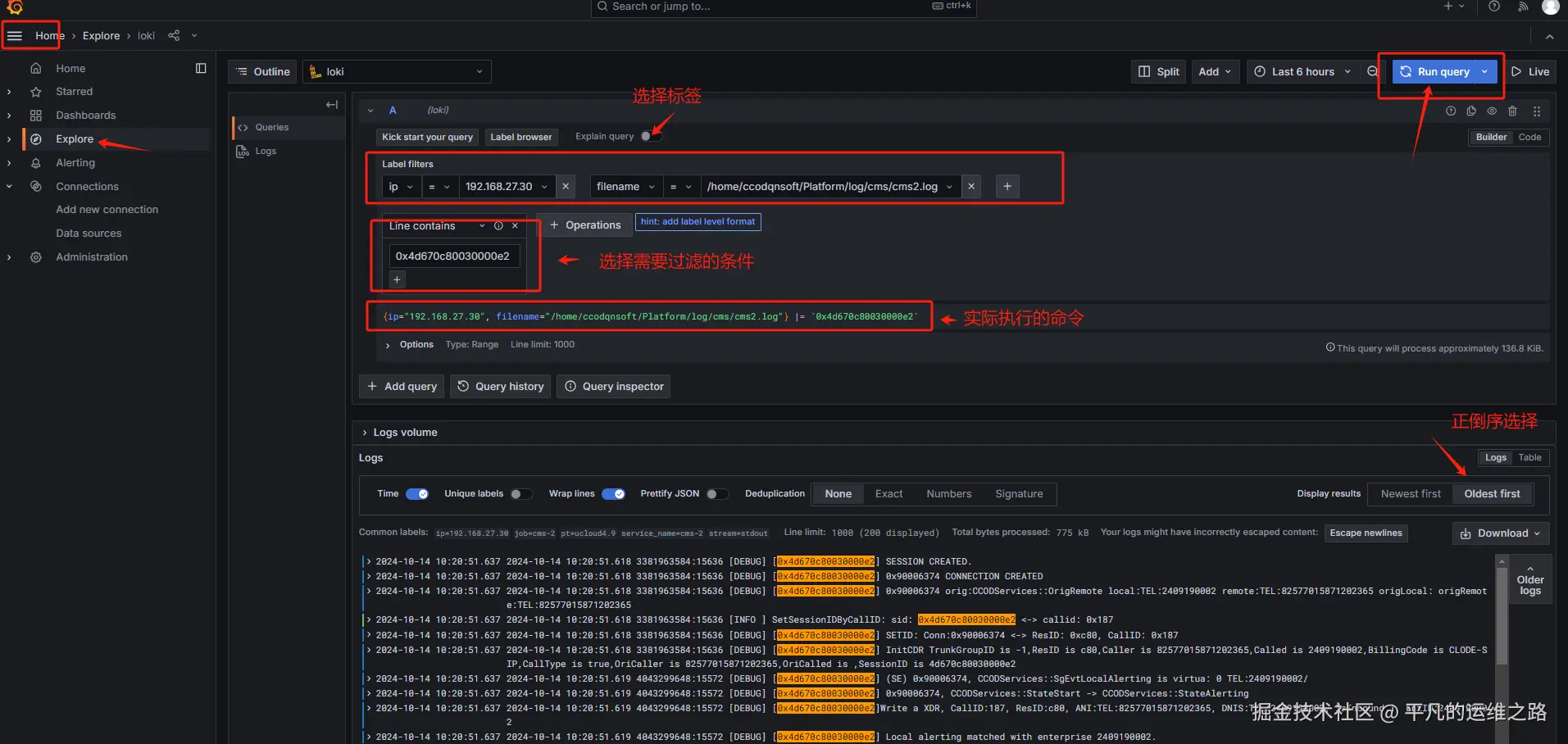Image resolution: width=1568 pixels, height=744 pixels.
Task: Open the new item plus menu
Action: pos(1453,7)
